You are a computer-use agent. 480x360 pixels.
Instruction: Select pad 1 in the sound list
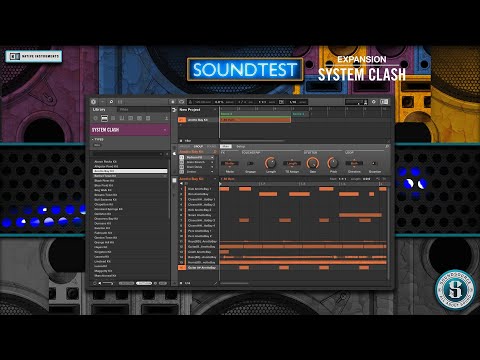198,189
